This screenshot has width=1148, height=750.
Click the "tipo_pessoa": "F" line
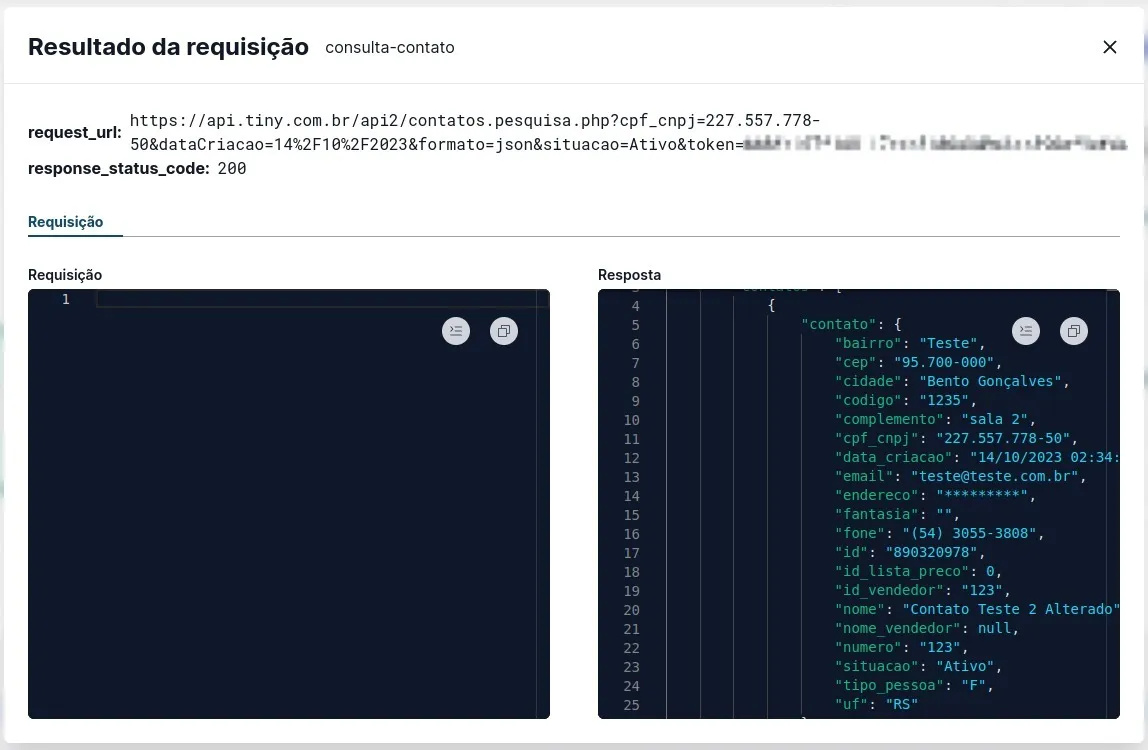tap(914, 686)
